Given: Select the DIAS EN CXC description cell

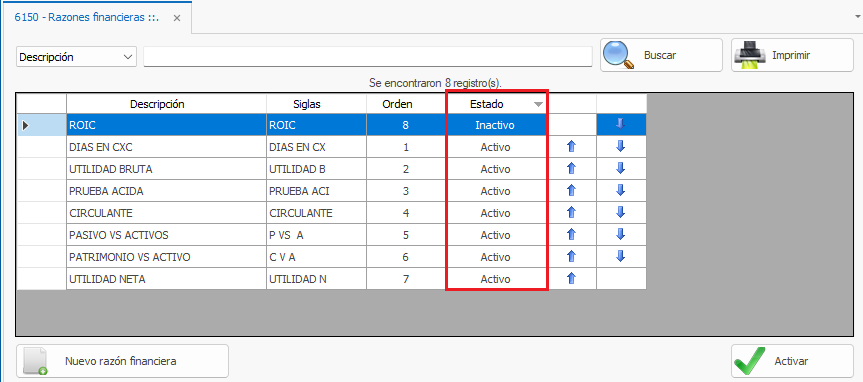Looking at the screenshot, I should [166, 147].
